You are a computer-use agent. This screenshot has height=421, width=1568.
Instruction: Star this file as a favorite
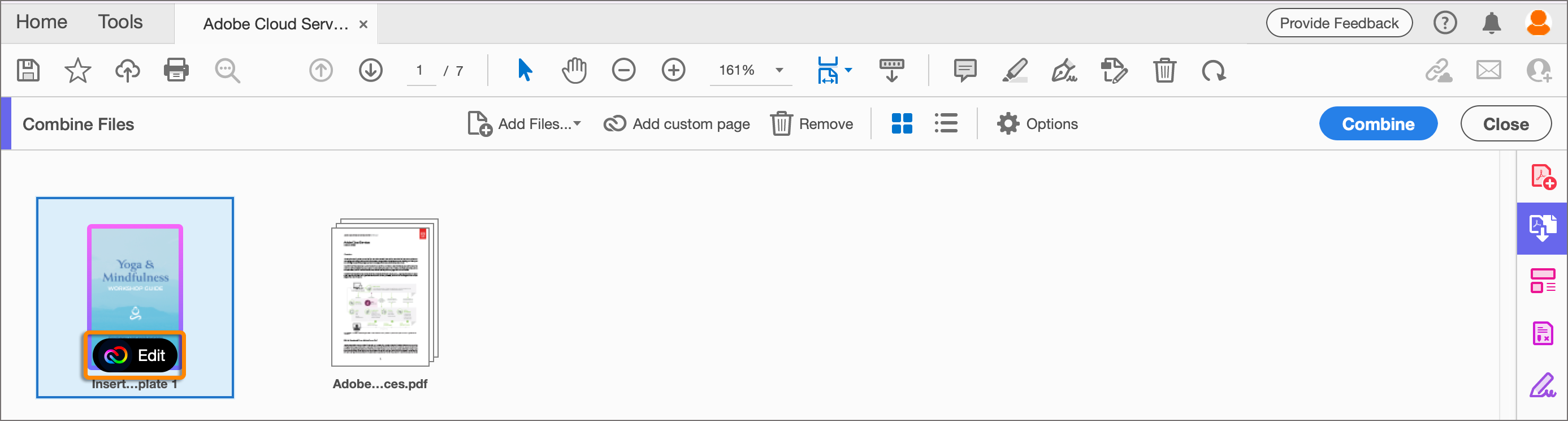(x=78, y=71)
